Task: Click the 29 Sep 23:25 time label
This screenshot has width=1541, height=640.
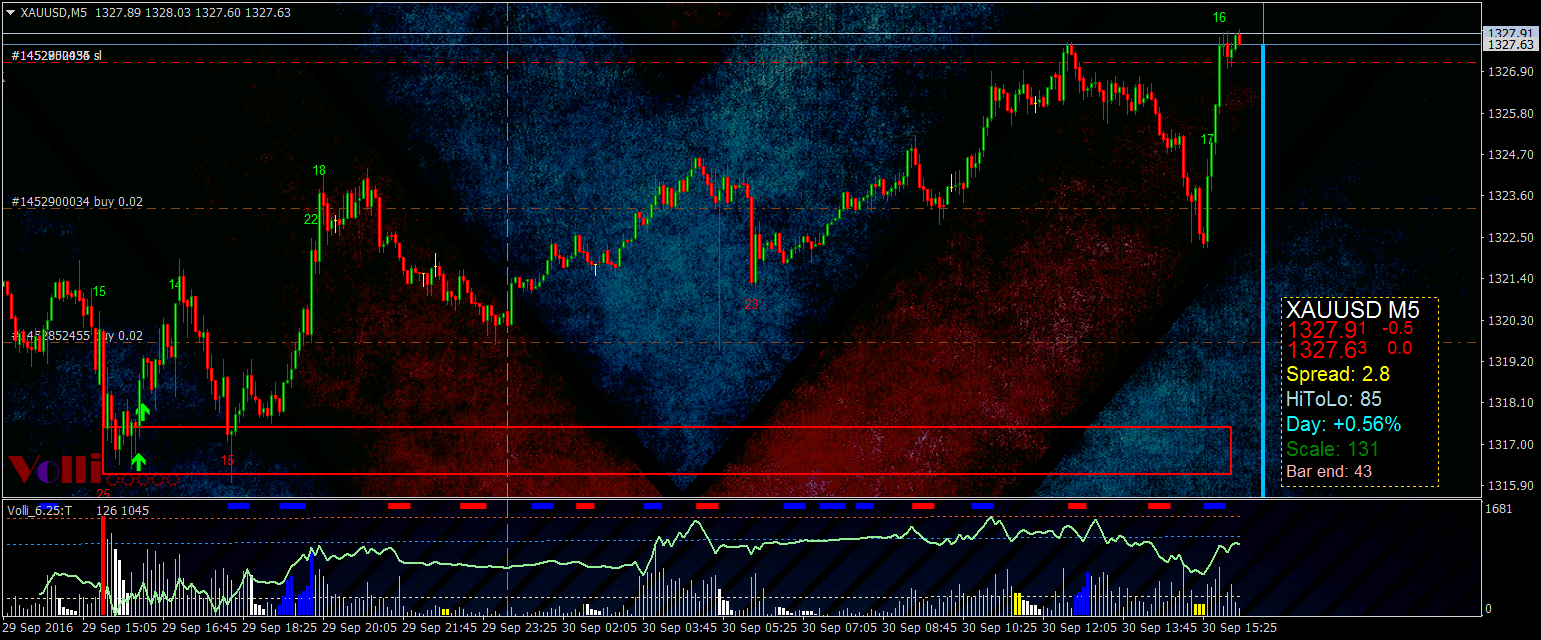Action: 521,628
